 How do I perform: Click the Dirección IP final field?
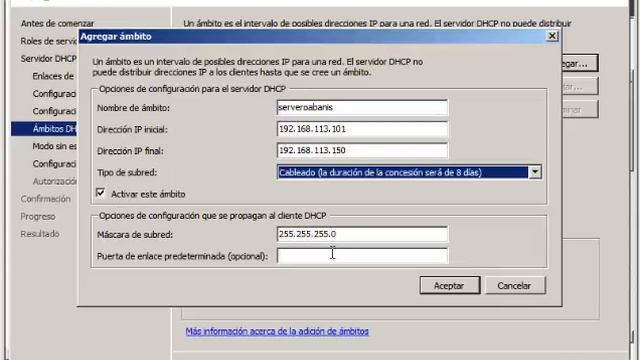coord(362,150)
